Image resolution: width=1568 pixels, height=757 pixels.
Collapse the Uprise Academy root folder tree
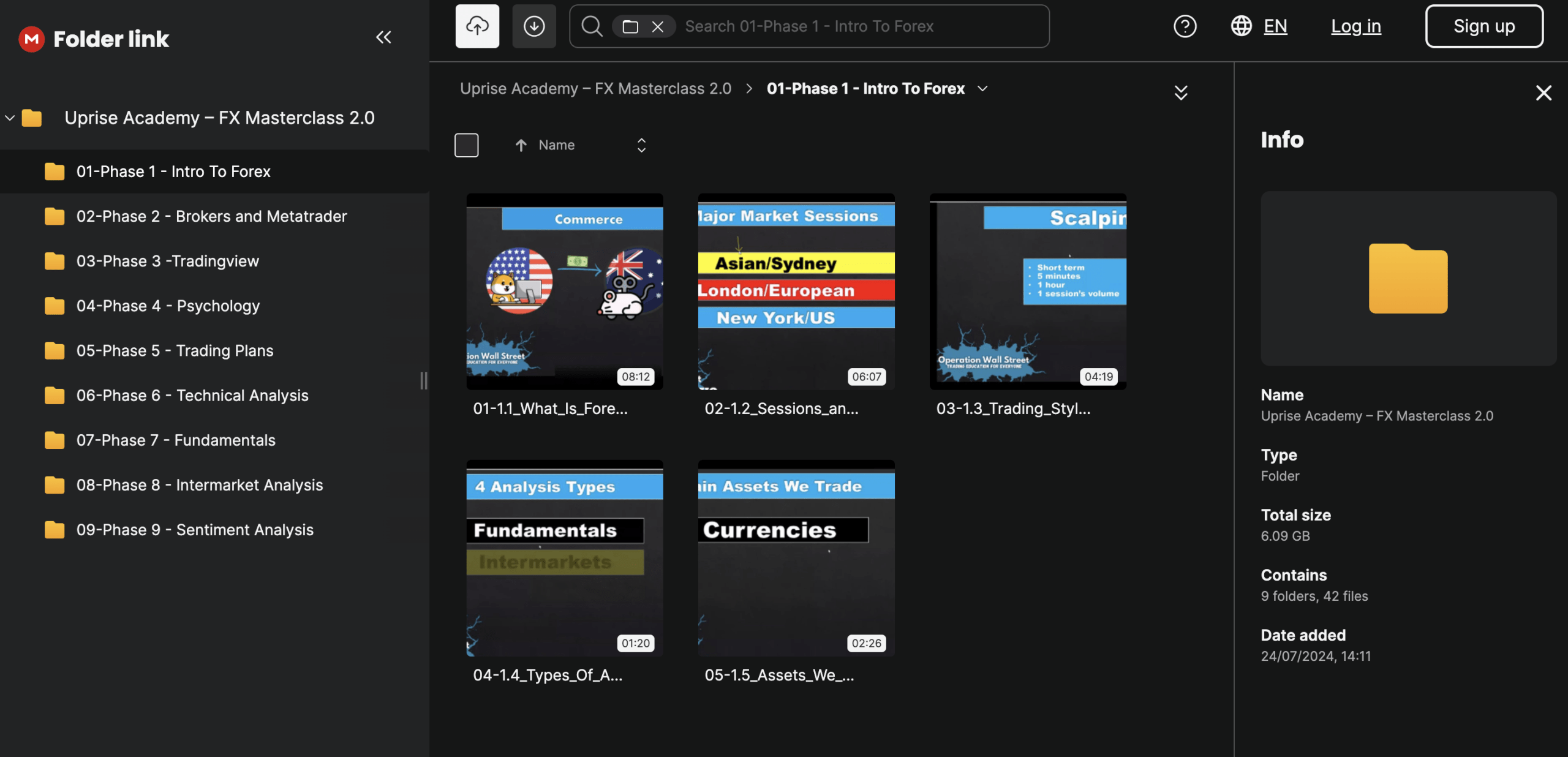(x=10, y=118)
